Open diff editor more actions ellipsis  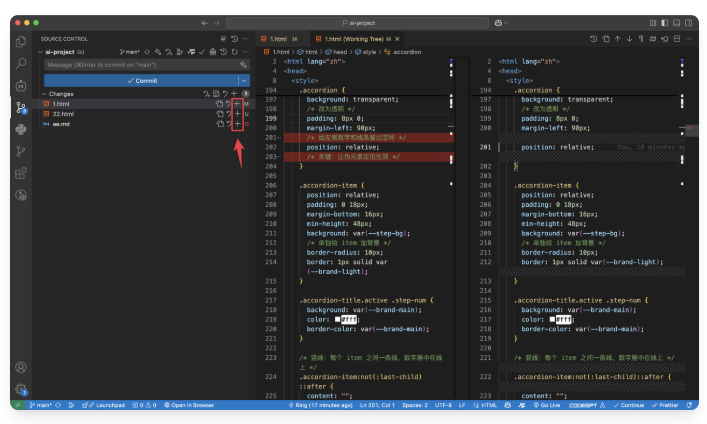(x=689, y=39)
